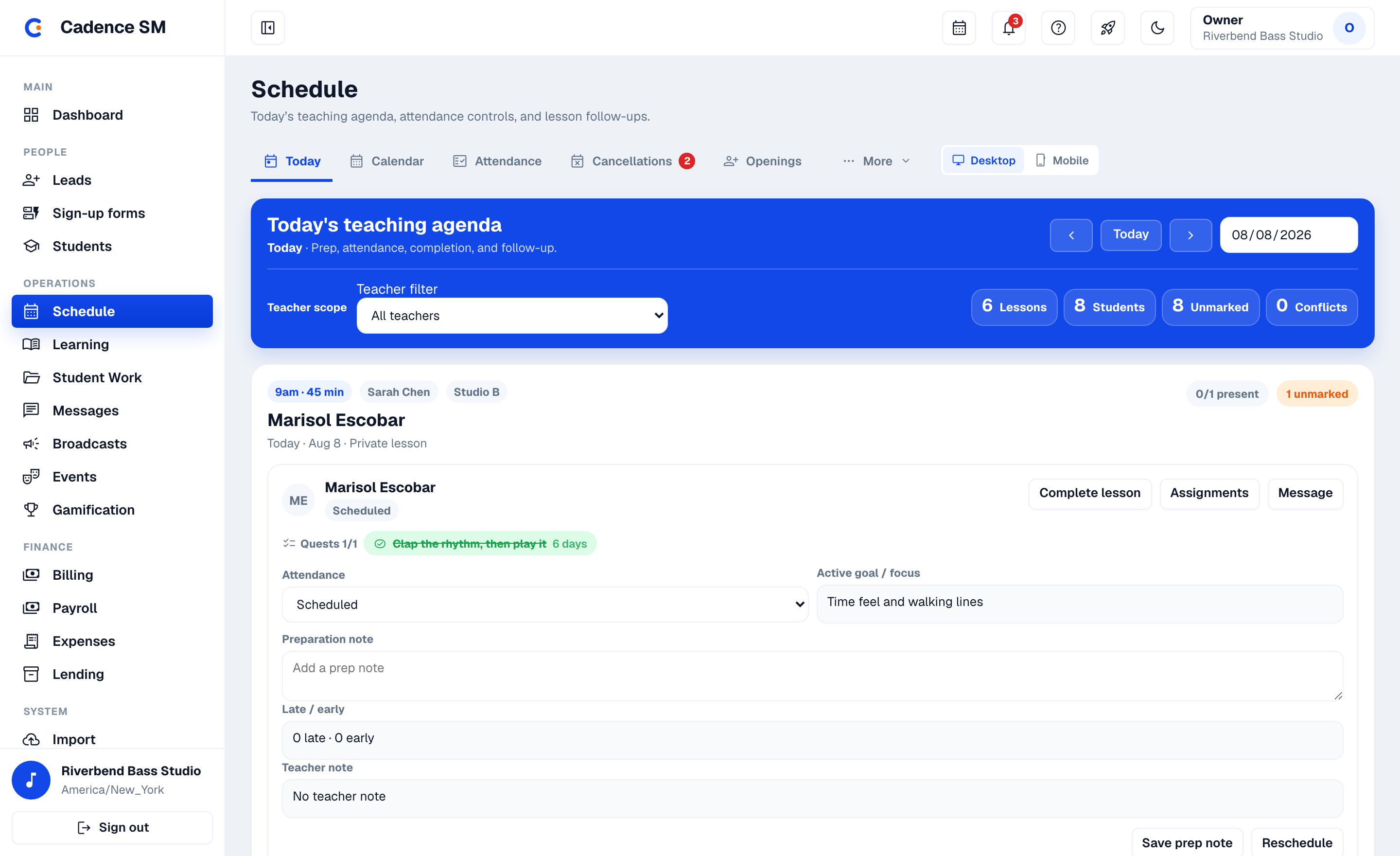Switch to the Attendance tab
The image size is (1400, 856).
pos(497,161)
